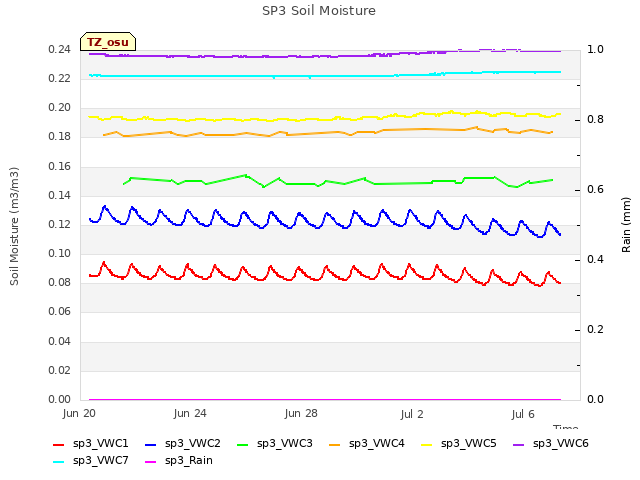Image resolution: width=640 pixels, height=480 pixels.
Task: Click the 0.16 left axis tick label
Action: (60, 167)
